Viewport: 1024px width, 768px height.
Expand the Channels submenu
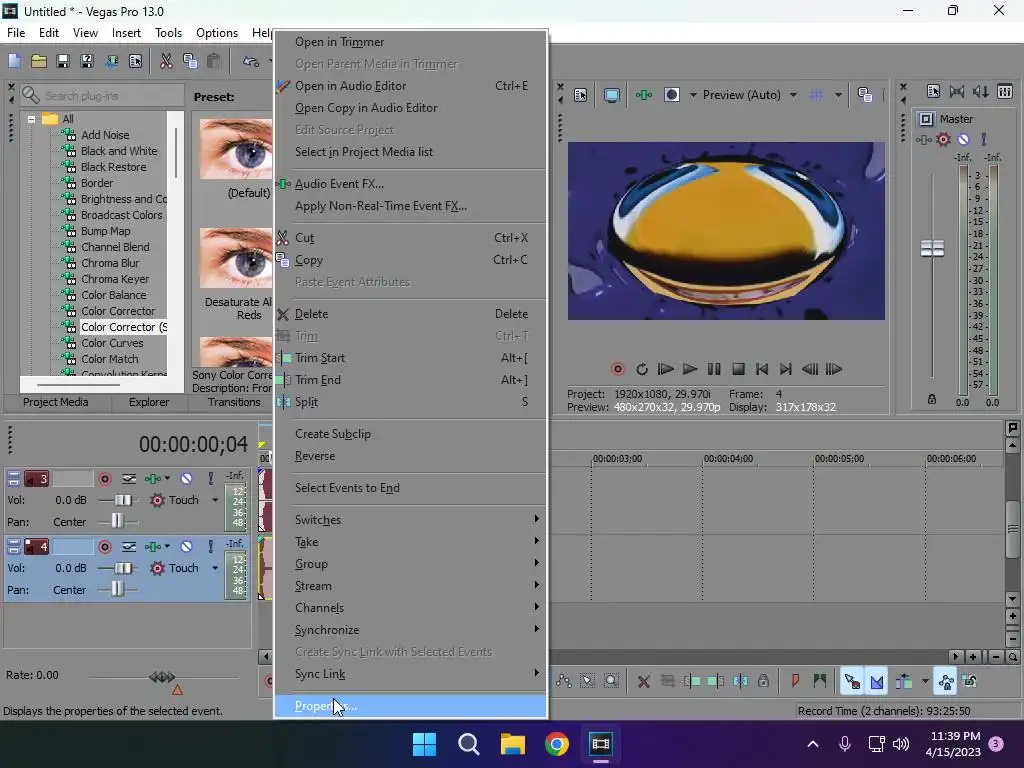coord(410,607)
